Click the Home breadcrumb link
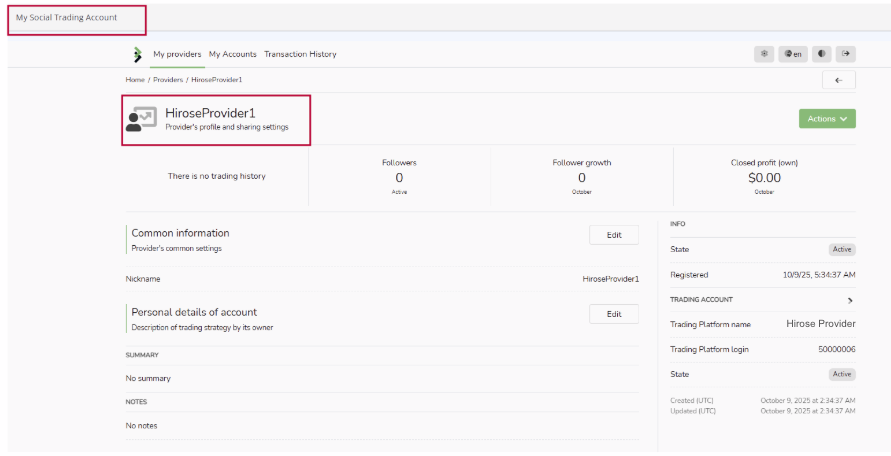The image size is (891, 456). (135, 79)
